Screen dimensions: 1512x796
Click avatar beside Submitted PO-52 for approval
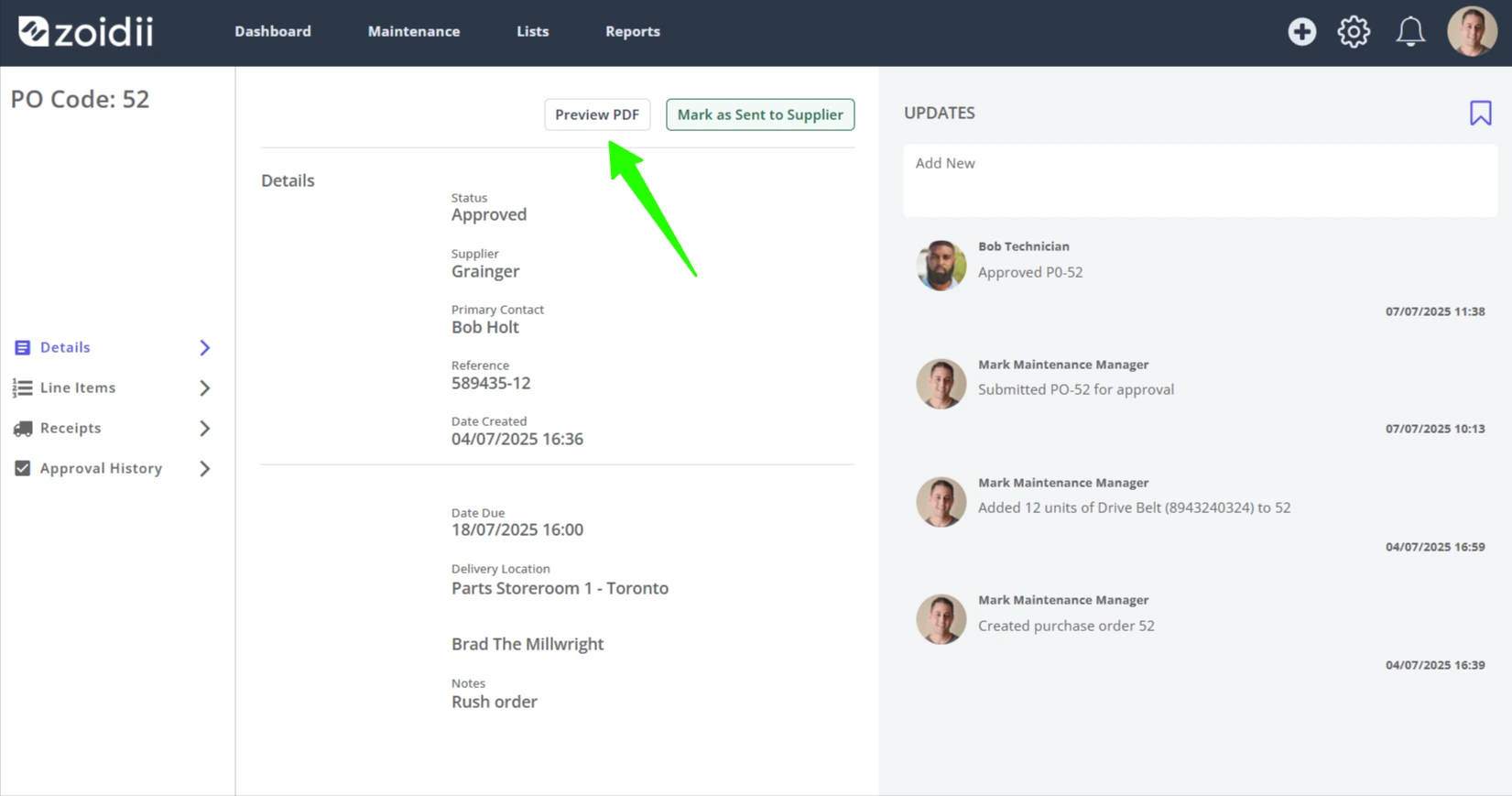pos(941,384)
